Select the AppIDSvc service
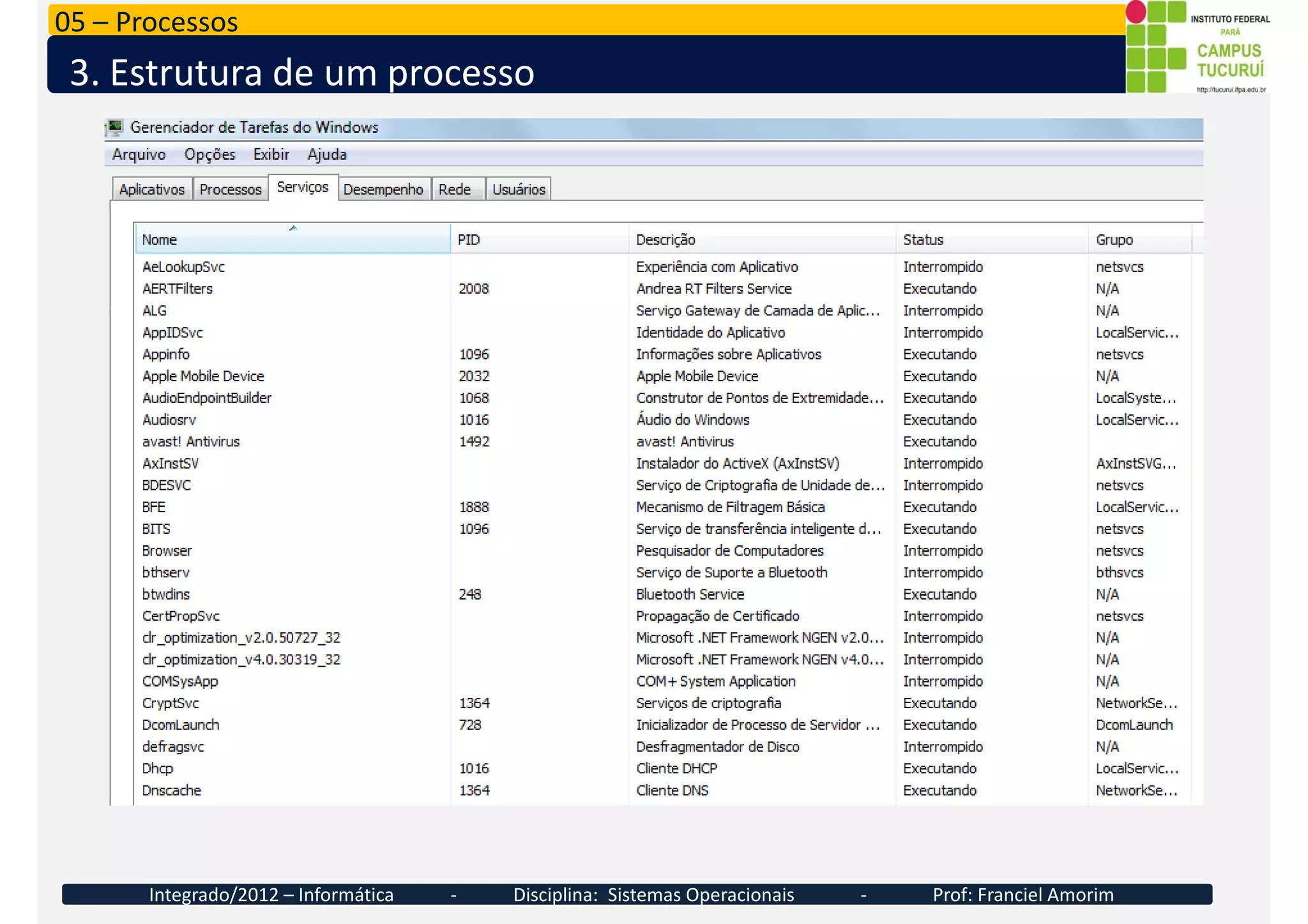This screenshot has height=924, width=1308. pos(172,333)
